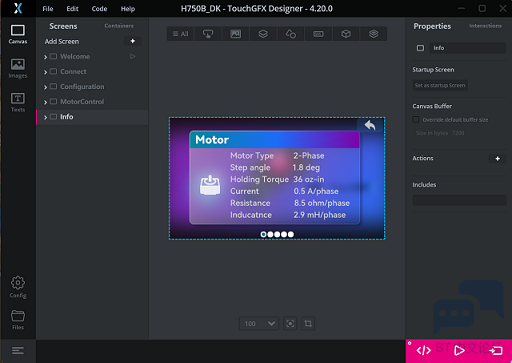Open the Texts view in sidebar
Viewport: 512px width, 363px height.
18,102
